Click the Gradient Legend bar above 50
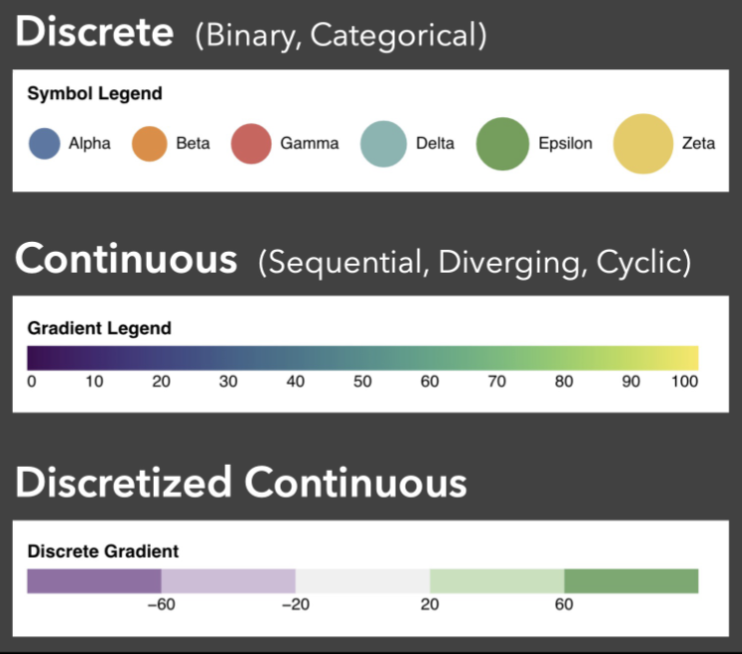 point(363,358)
